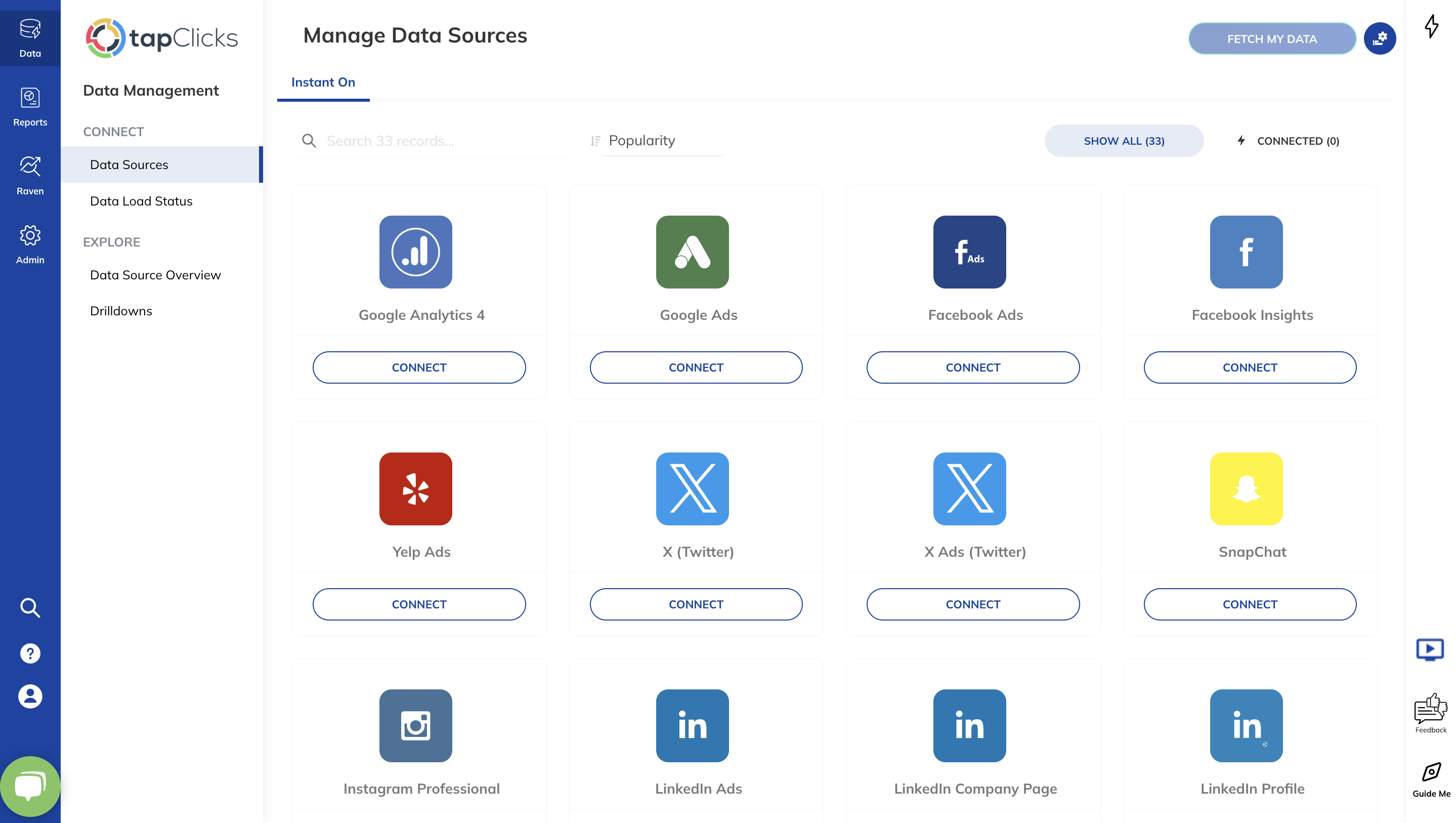
Task: Click the magnifier icon in the left rail
Action: (x=30, y=607)
